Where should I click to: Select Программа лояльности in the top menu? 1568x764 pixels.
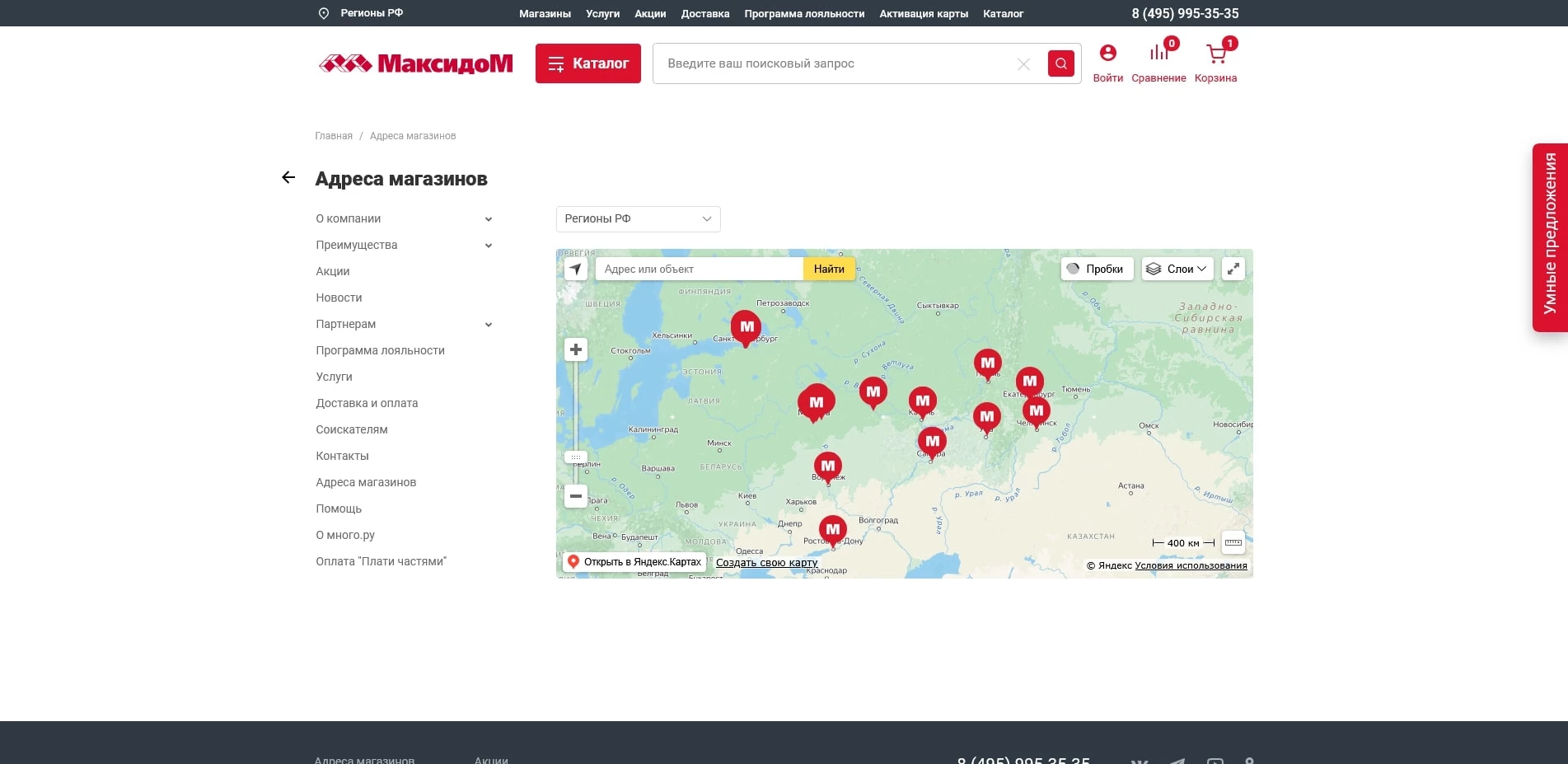(805, 13)
